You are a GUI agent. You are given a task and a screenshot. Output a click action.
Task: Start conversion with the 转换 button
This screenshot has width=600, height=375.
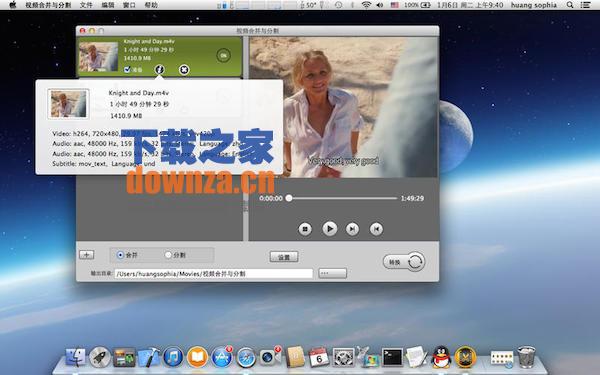tap(404, 262)
